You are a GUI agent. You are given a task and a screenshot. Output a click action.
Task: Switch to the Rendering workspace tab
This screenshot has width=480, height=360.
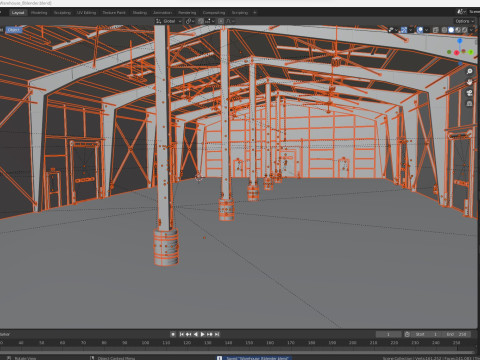tap(187, 13)
